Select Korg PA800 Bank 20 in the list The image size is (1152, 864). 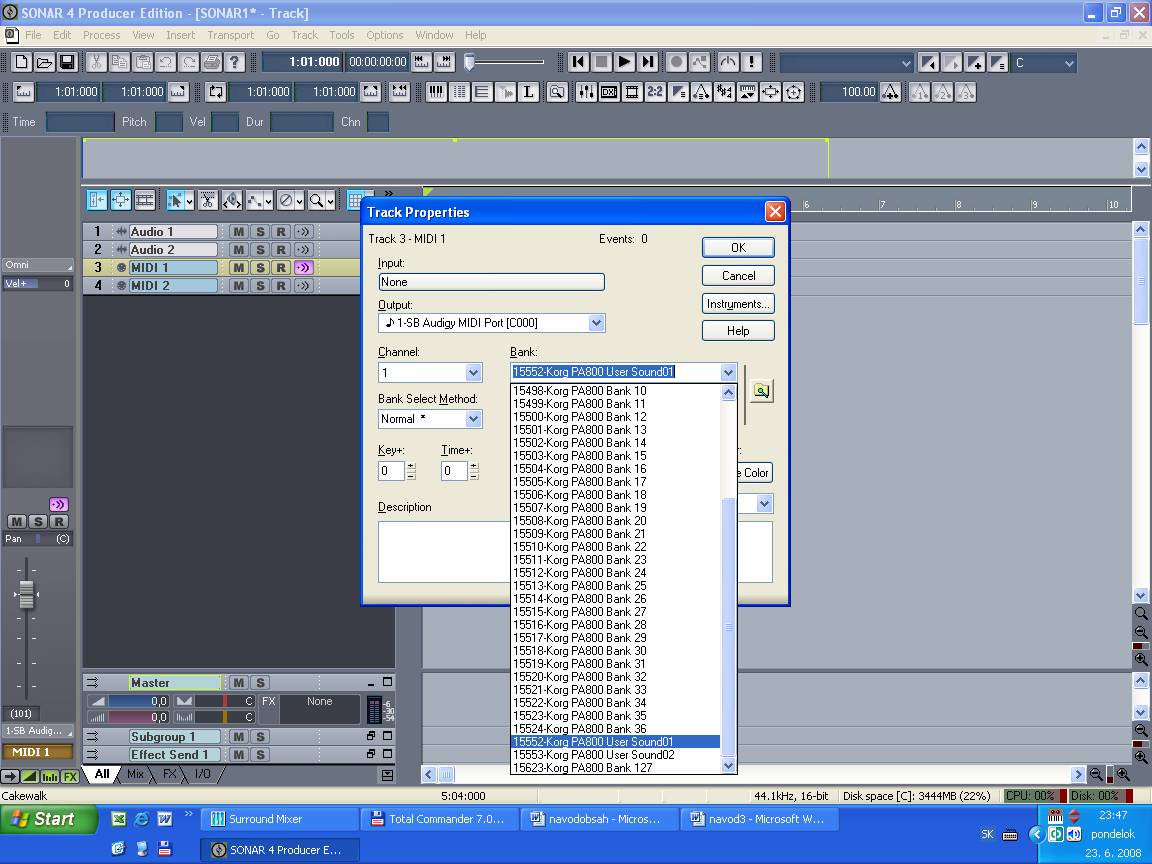pyautogui.click(x=616, y=521)
